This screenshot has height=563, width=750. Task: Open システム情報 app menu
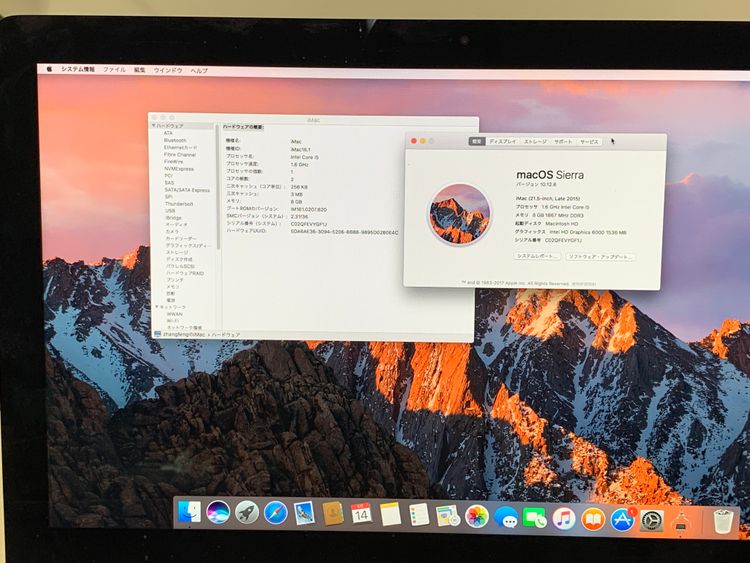click(x=78, y=69)
